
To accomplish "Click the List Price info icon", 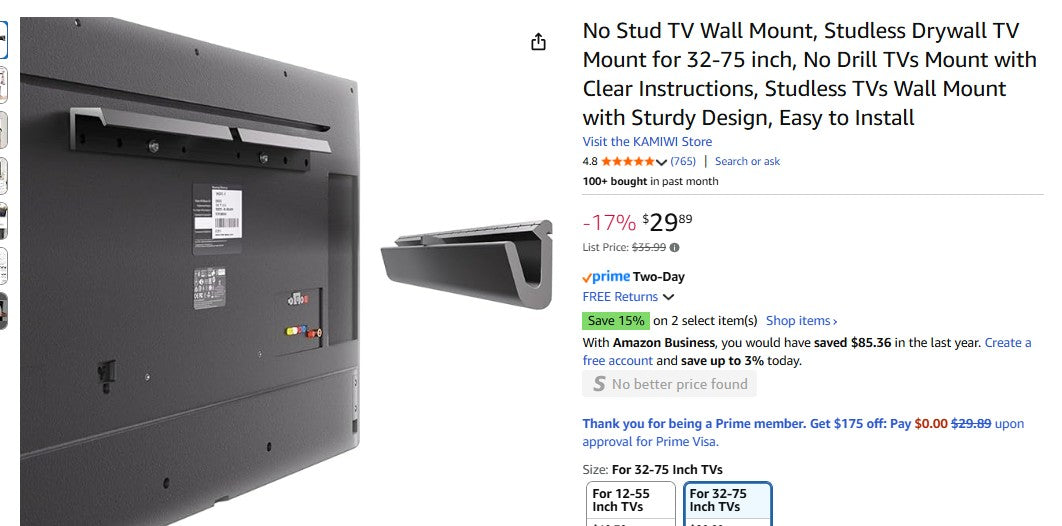I will 674,248.
